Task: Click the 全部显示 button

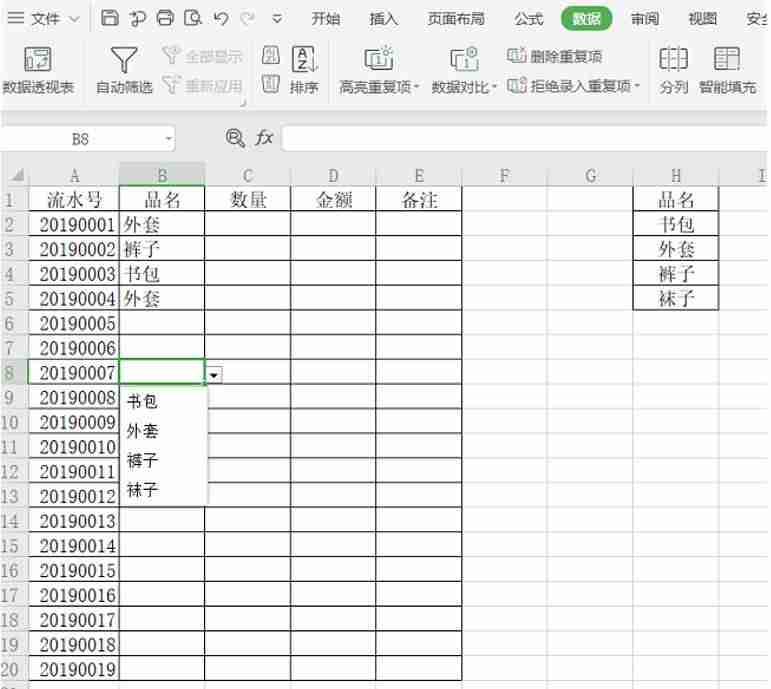Action: pos(203,56)
